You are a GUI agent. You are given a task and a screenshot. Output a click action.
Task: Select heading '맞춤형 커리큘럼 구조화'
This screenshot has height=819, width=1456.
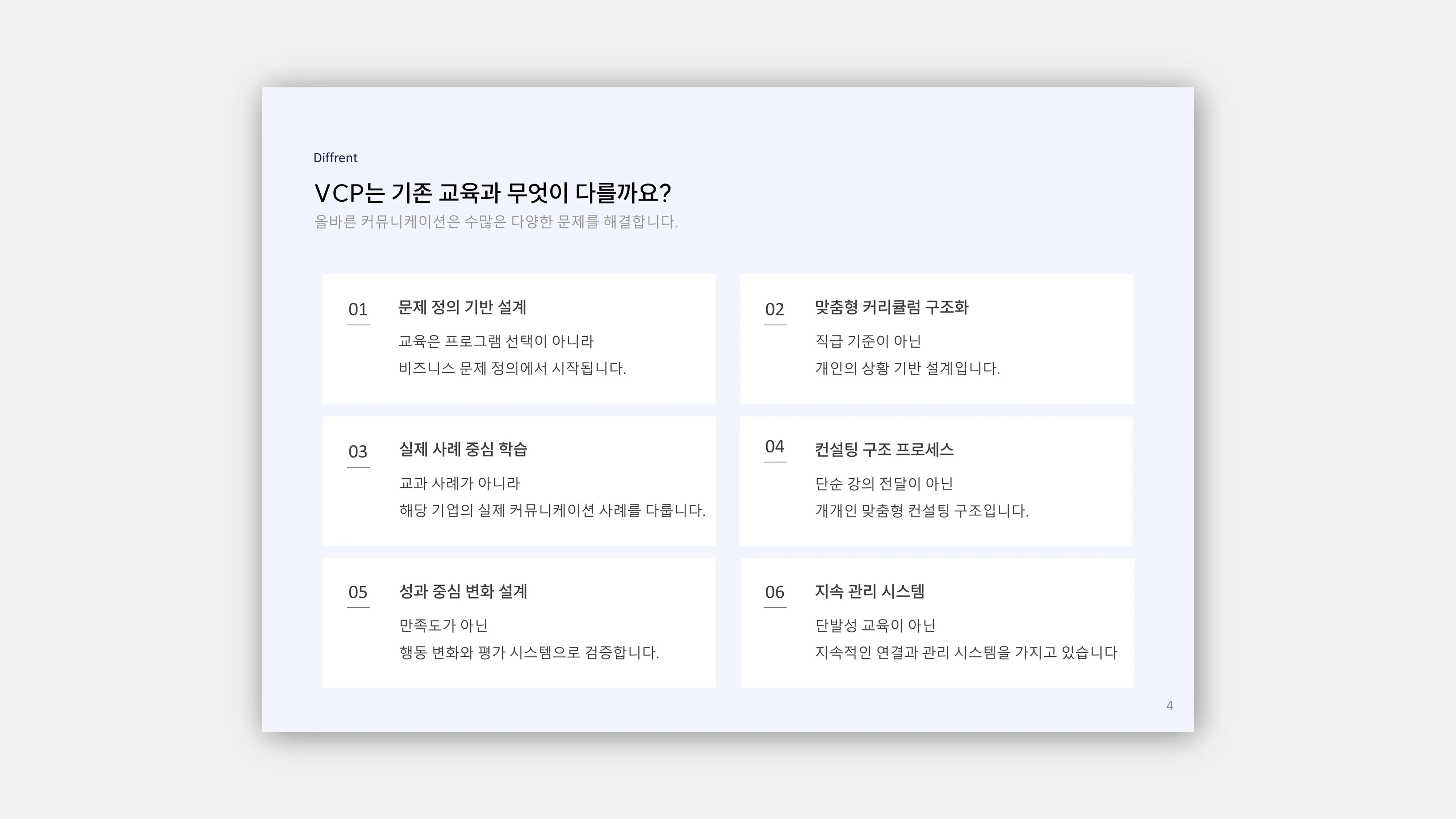(x=892, y=307)
